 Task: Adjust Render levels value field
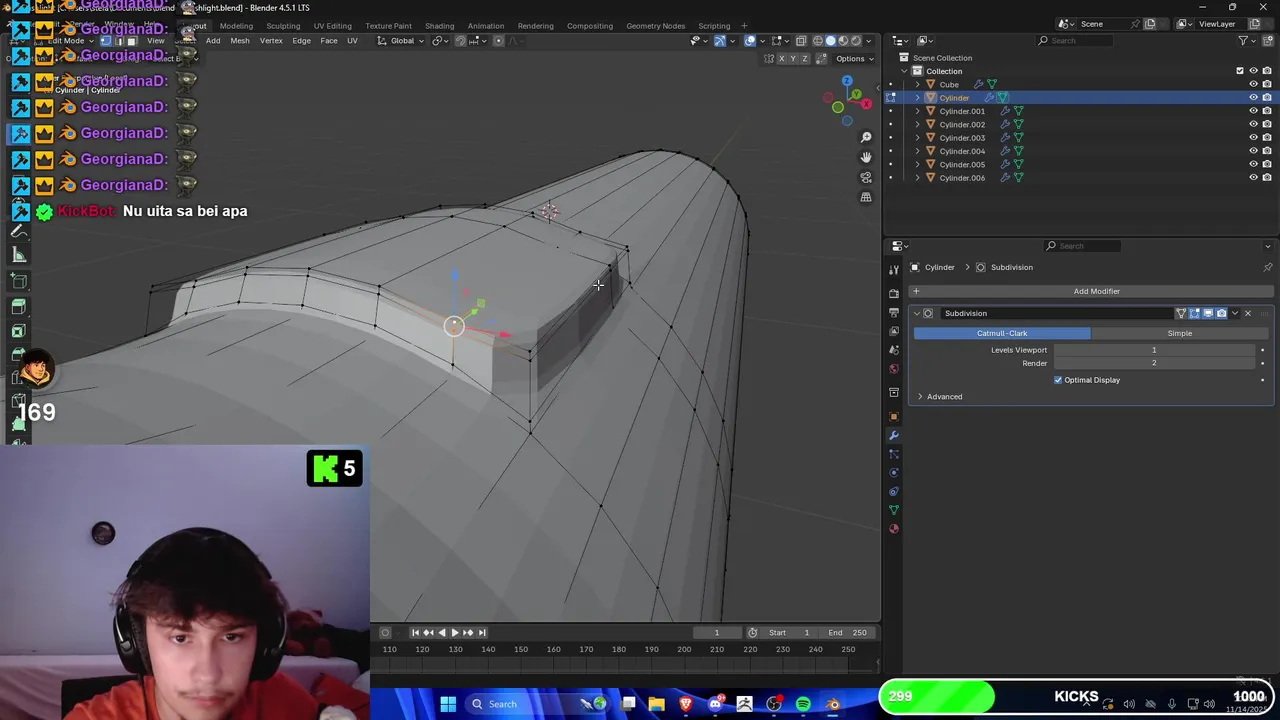click(1153, 363)
